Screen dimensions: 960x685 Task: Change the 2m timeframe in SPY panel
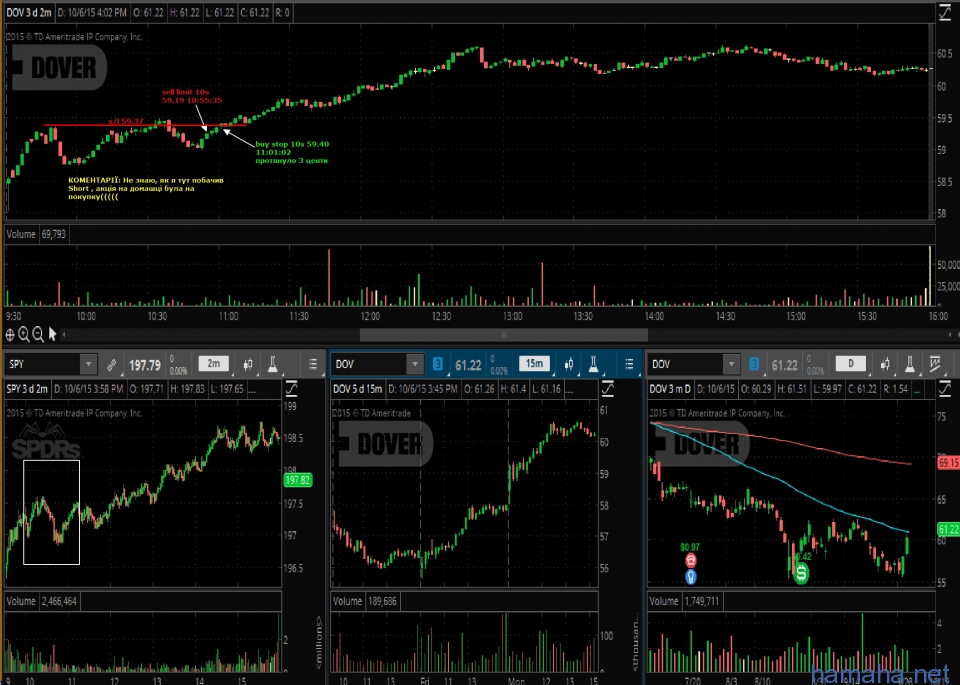point(214,364)
